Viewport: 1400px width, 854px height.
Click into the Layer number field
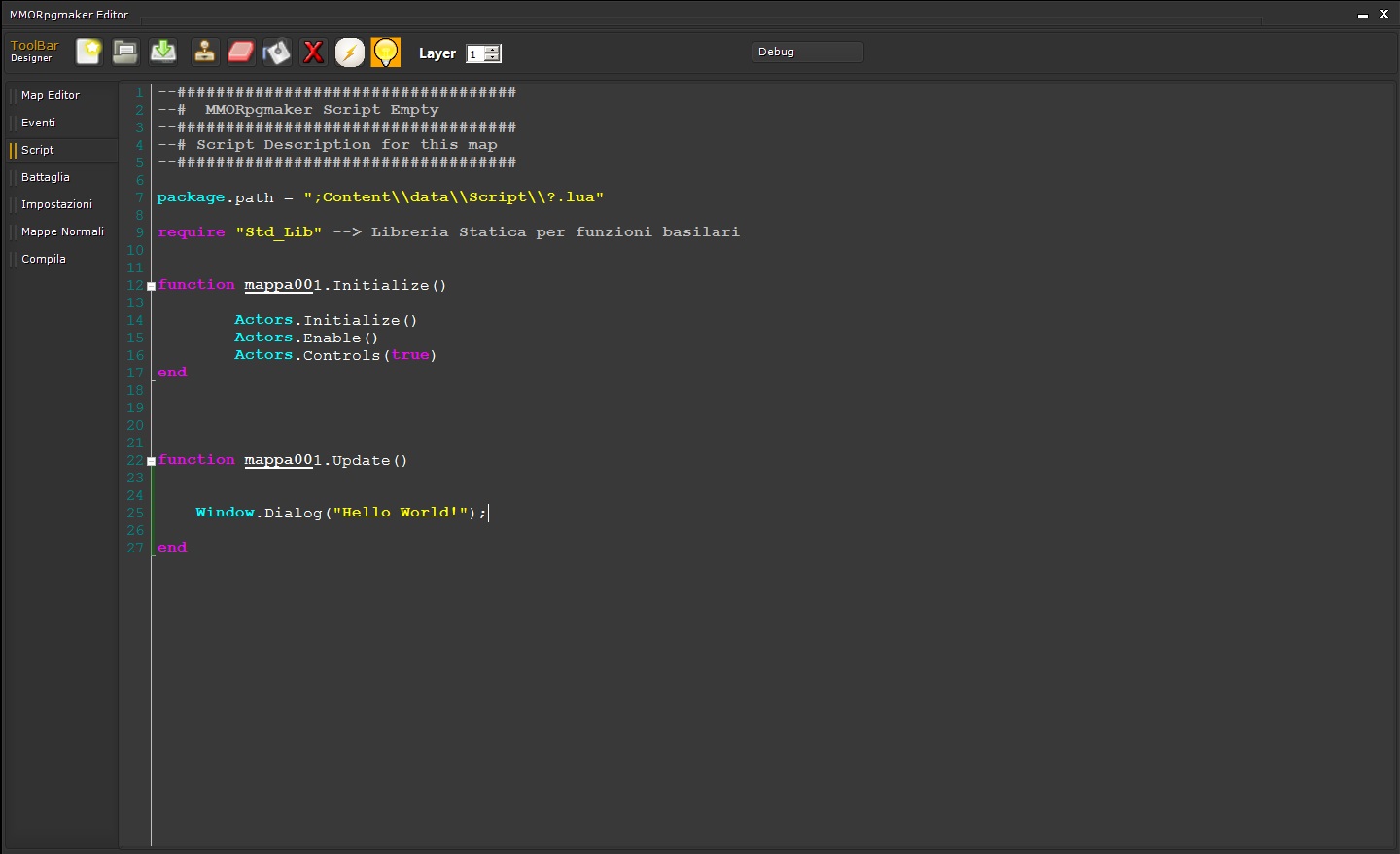475,53
